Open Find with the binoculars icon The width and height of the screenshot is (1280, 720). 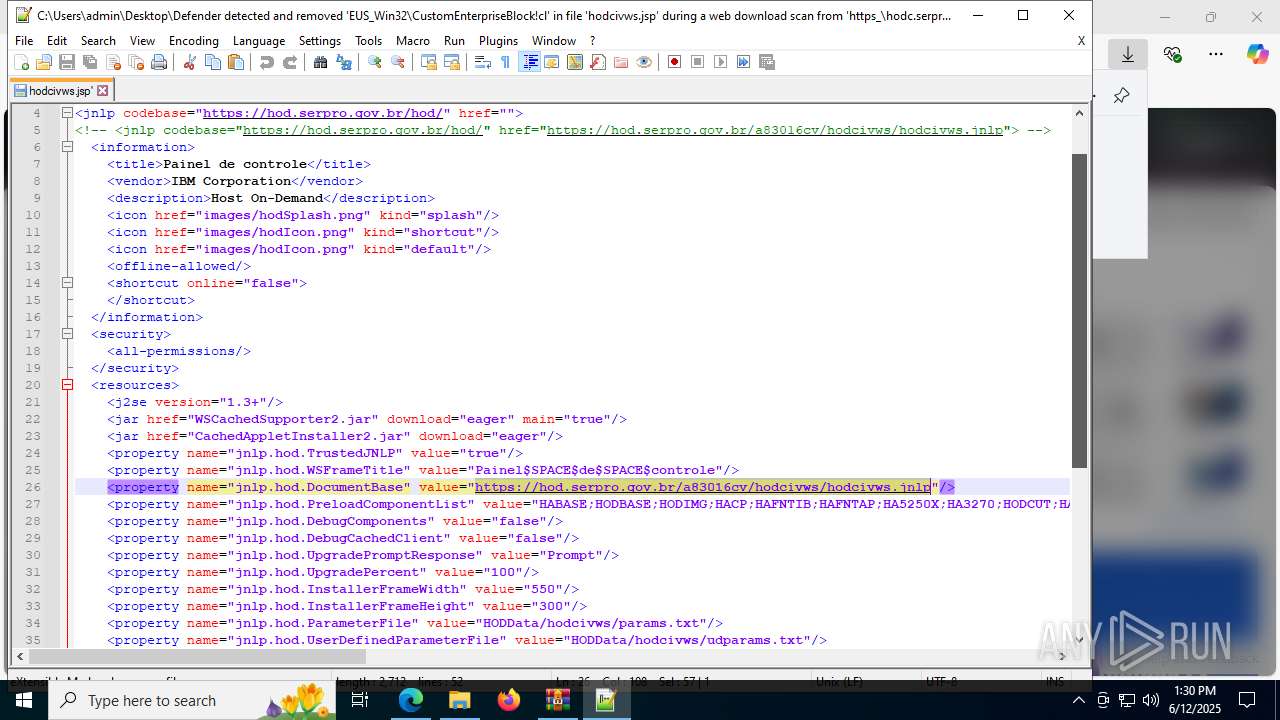click(x=320, y=62)
